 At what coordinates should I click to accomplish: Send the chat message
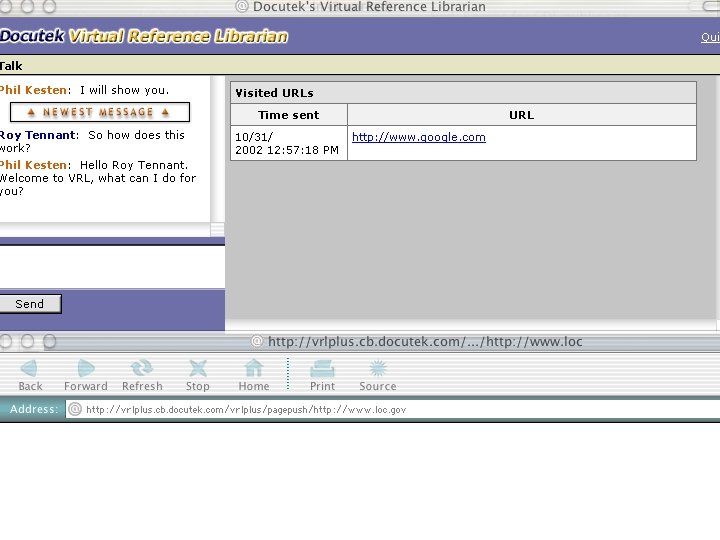click(30, 304)
